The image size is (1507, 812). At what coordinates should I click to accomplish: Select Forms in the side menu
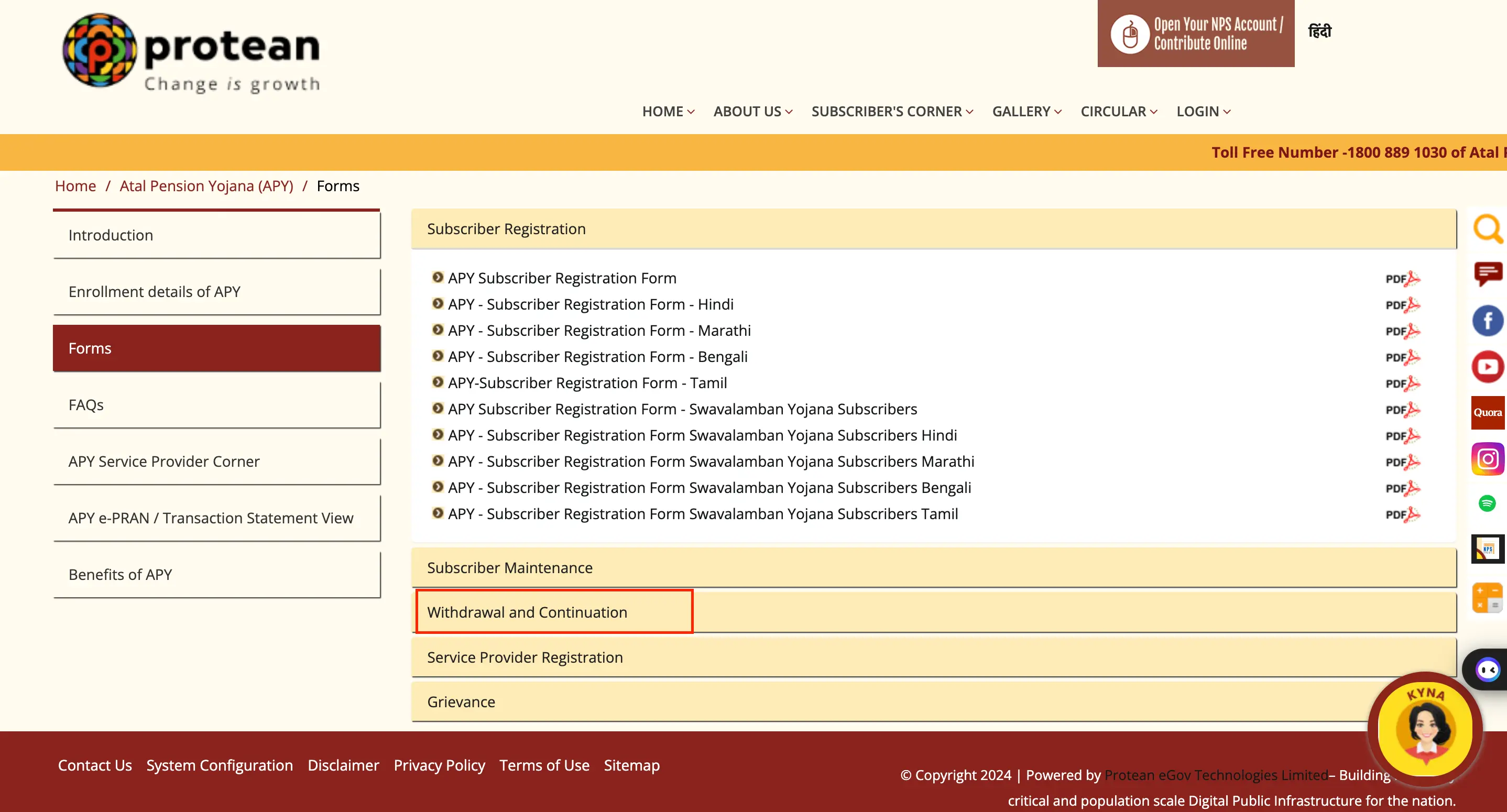click(x=216, y=348)
